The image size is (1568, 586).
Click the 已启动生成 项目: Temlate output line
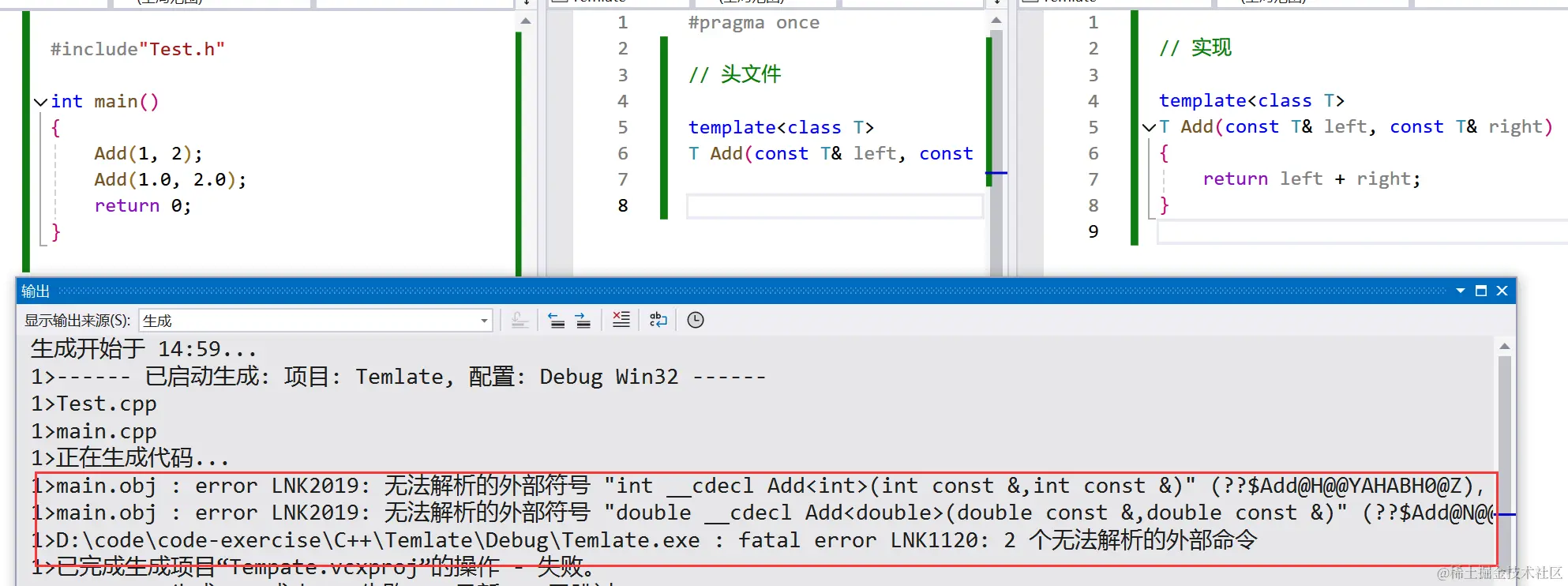click(399, 376)
